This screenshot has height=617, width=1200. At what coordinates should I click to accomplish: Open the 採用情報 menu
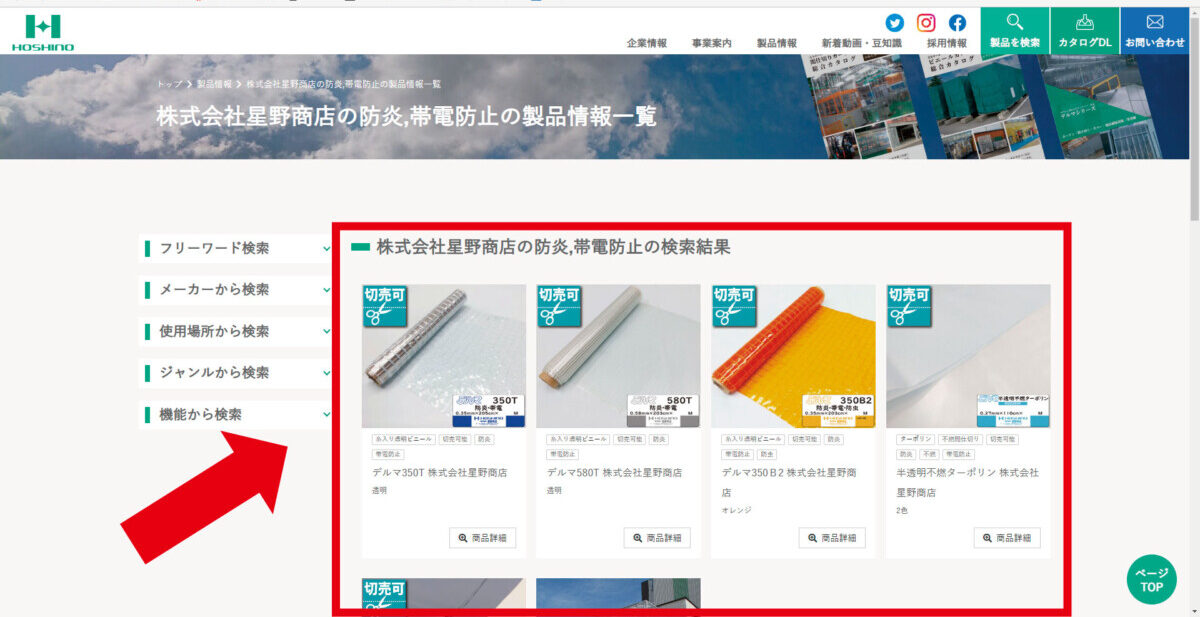point(947,43)
